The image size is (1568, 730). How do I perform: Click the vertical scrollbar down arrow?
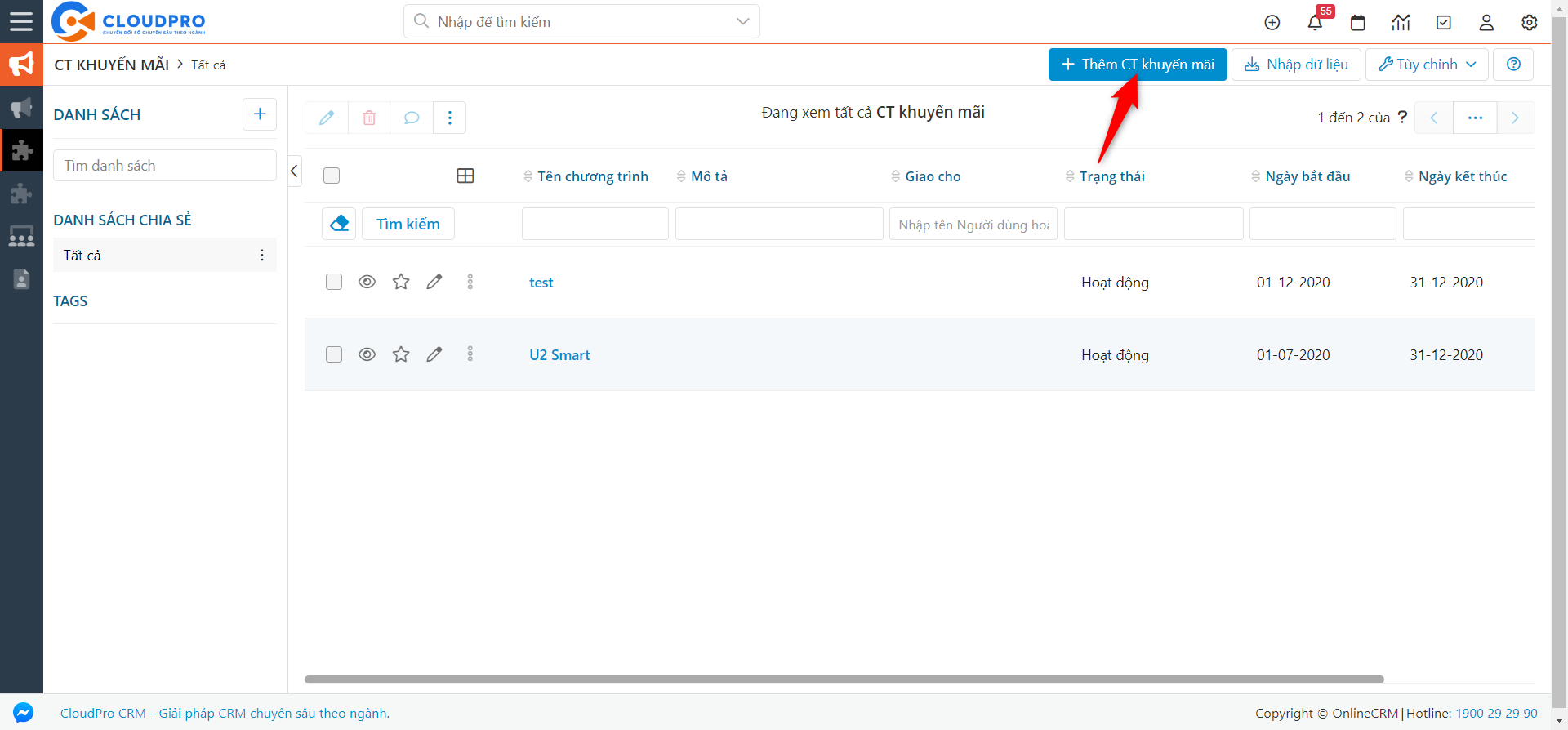click(1559, 722)
